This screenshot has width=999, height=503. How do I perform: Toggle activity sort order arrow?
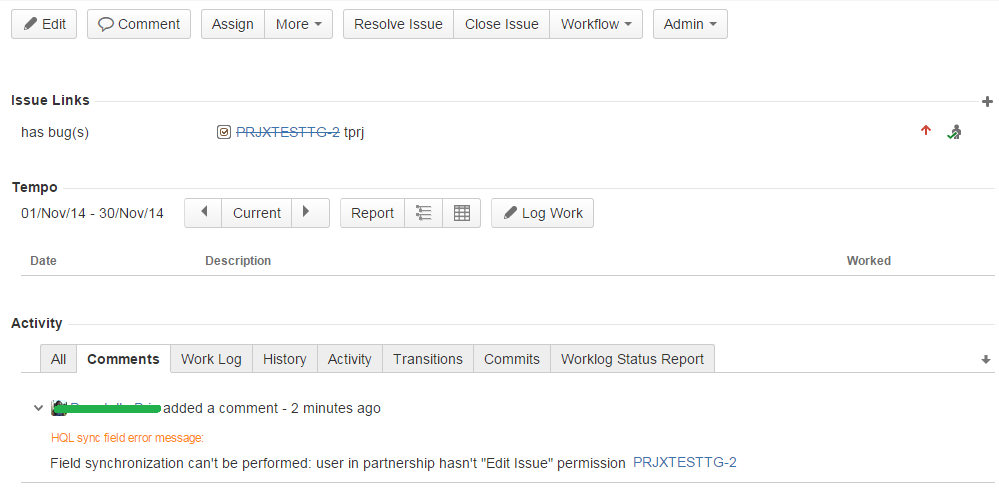(x=985, y=359)
